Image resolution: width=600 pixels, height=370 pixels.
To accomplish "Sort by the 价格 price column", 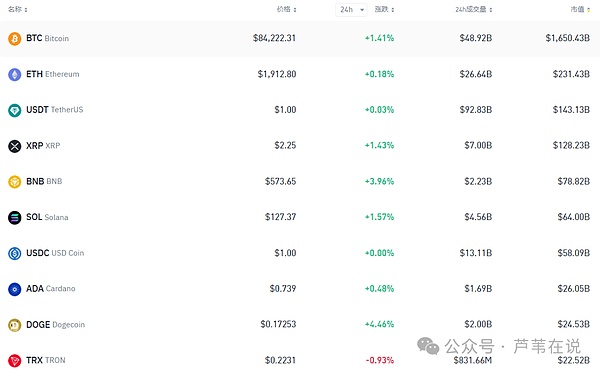I will (x=287, y=9).
